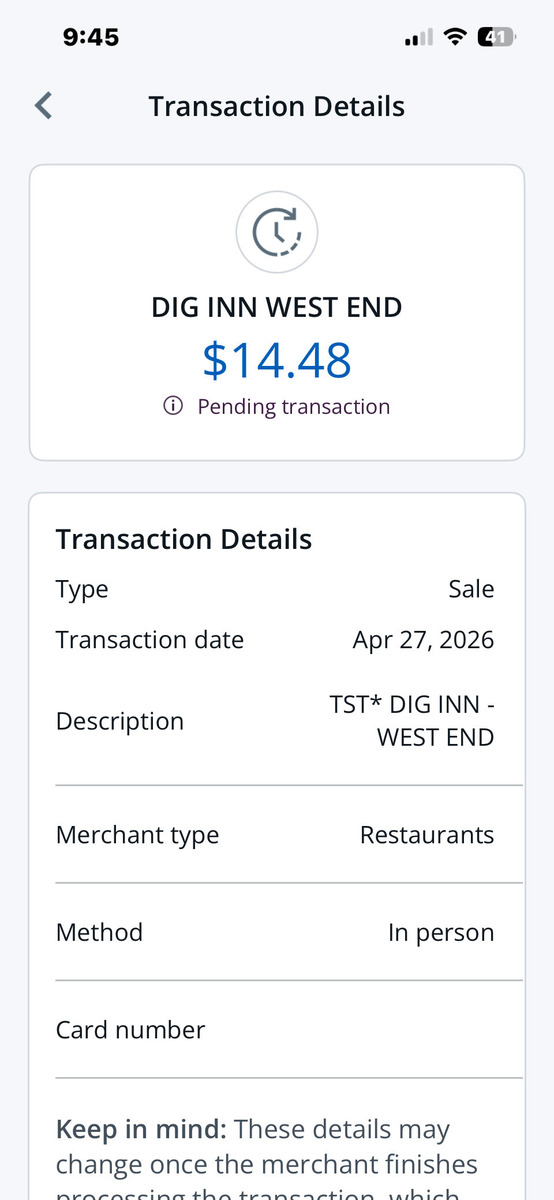Tap the TST* DIG INN description text
This screenshot has width=554, height=1200.
(x=412, y=721)
